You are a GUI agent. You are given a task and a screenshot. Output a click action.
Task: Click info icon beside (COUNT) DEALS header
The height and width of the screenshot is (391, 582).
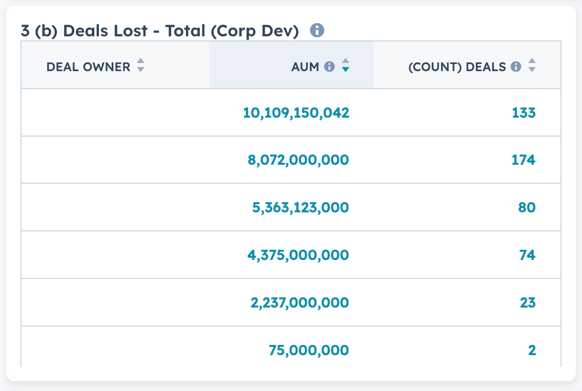point(516,66)
